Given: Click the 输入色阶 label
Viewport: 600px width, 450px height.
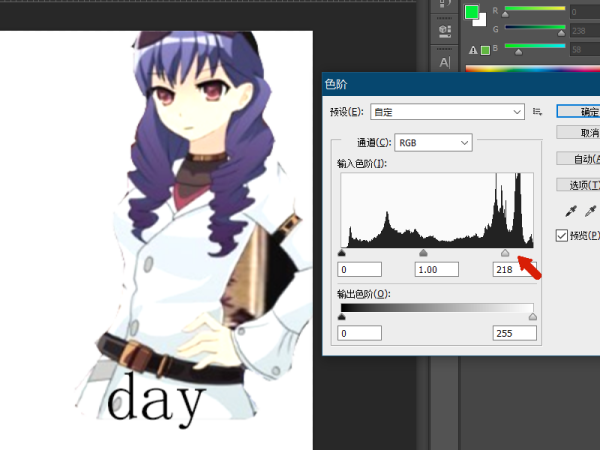Looking at the screenshot, I should point(362,163).
